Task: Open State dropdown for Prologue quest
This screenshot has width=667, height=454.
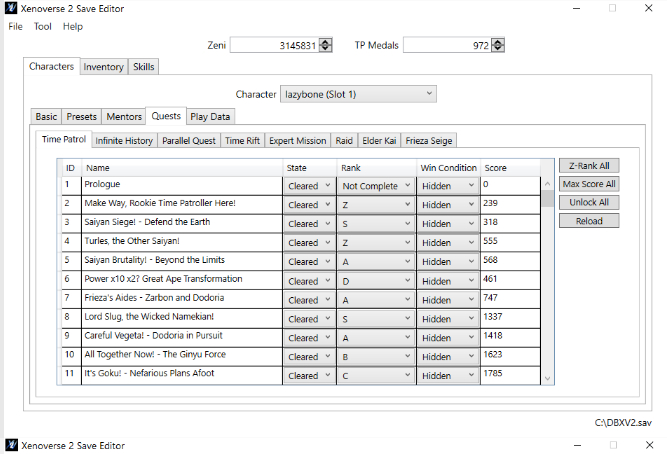Action: [309, 186]
